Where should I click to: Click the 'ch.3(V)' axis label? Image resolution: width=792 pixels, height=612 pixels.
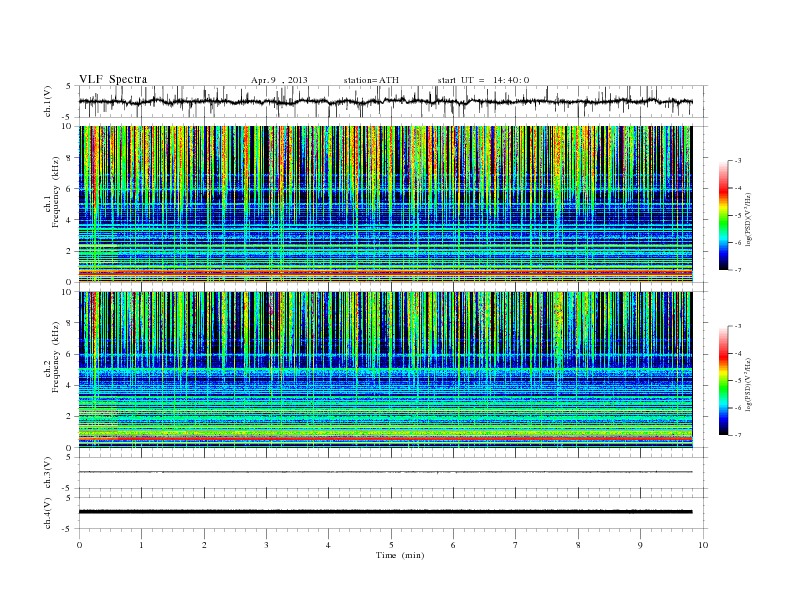tap(48, 473)
